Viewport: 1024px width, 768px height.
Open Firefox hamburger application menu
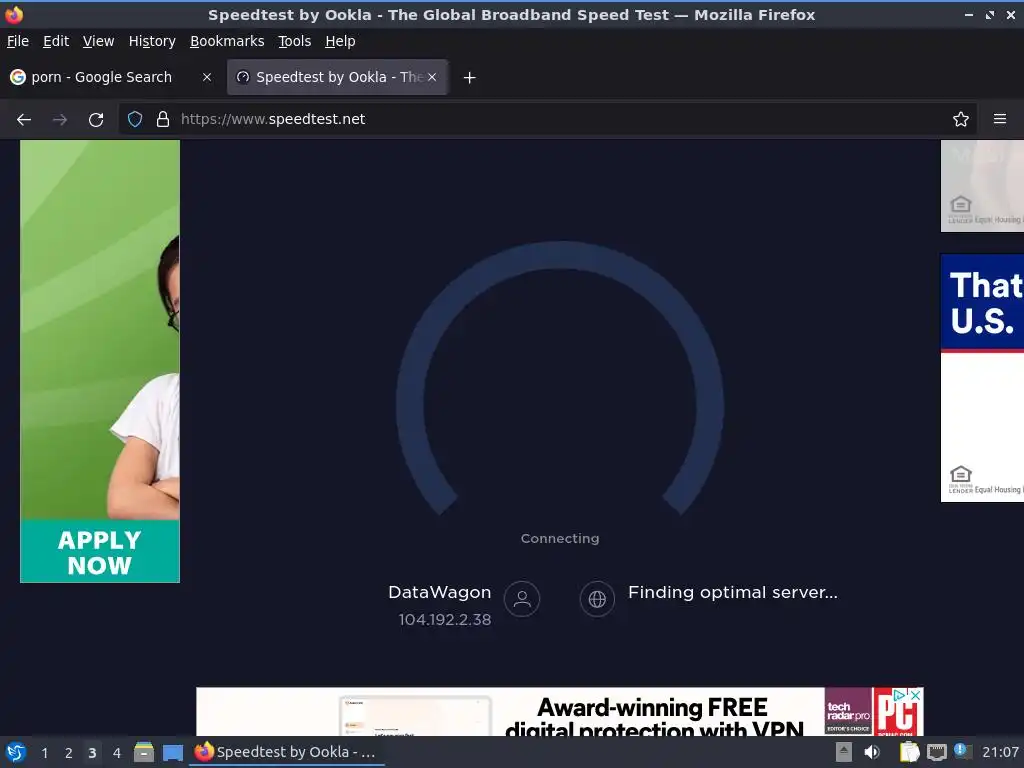1000,119
